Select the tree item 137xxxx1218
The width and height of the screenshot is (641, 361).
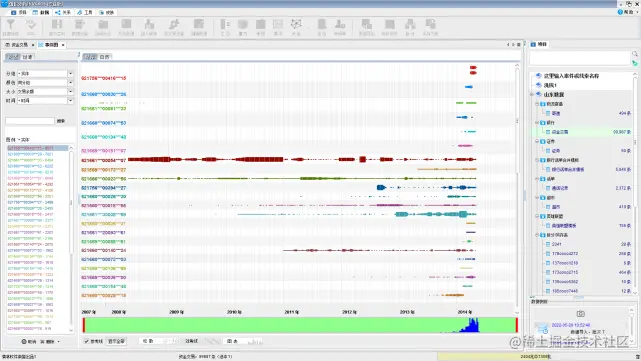click(565, 263)
